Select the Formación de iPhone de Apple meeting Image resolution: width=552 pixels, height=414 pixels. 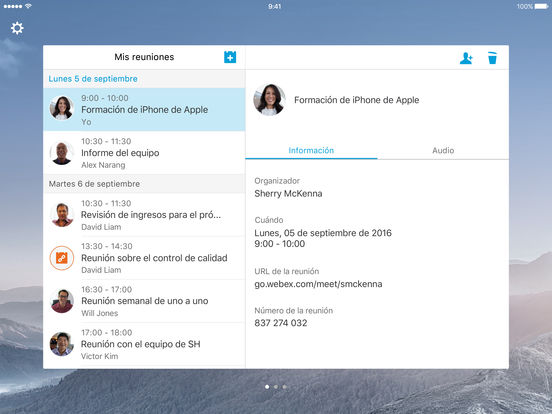pyautogui.click(x=144, y=109)
